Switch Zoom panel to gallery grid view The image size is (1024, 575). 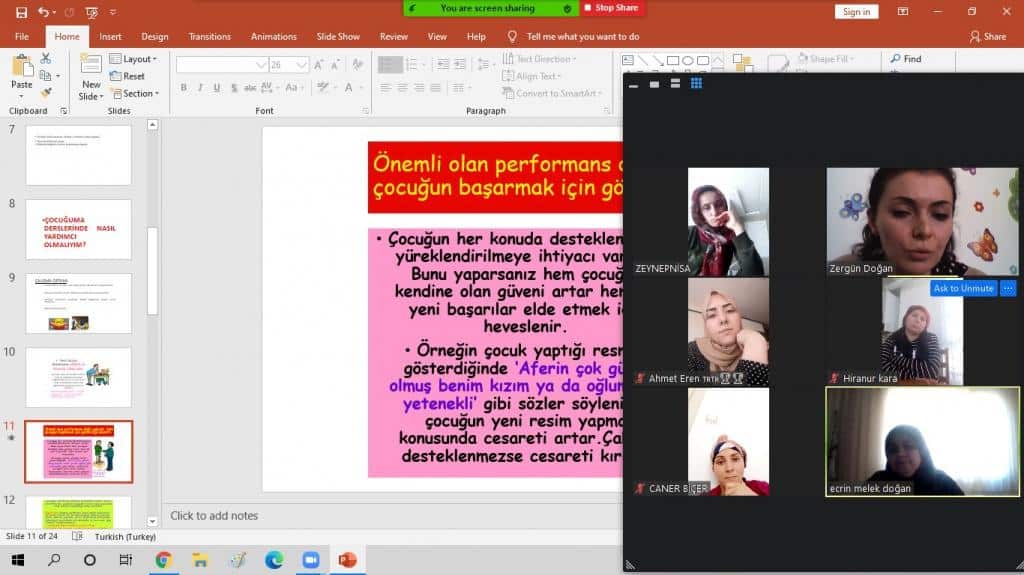click(x=696, y=84)
